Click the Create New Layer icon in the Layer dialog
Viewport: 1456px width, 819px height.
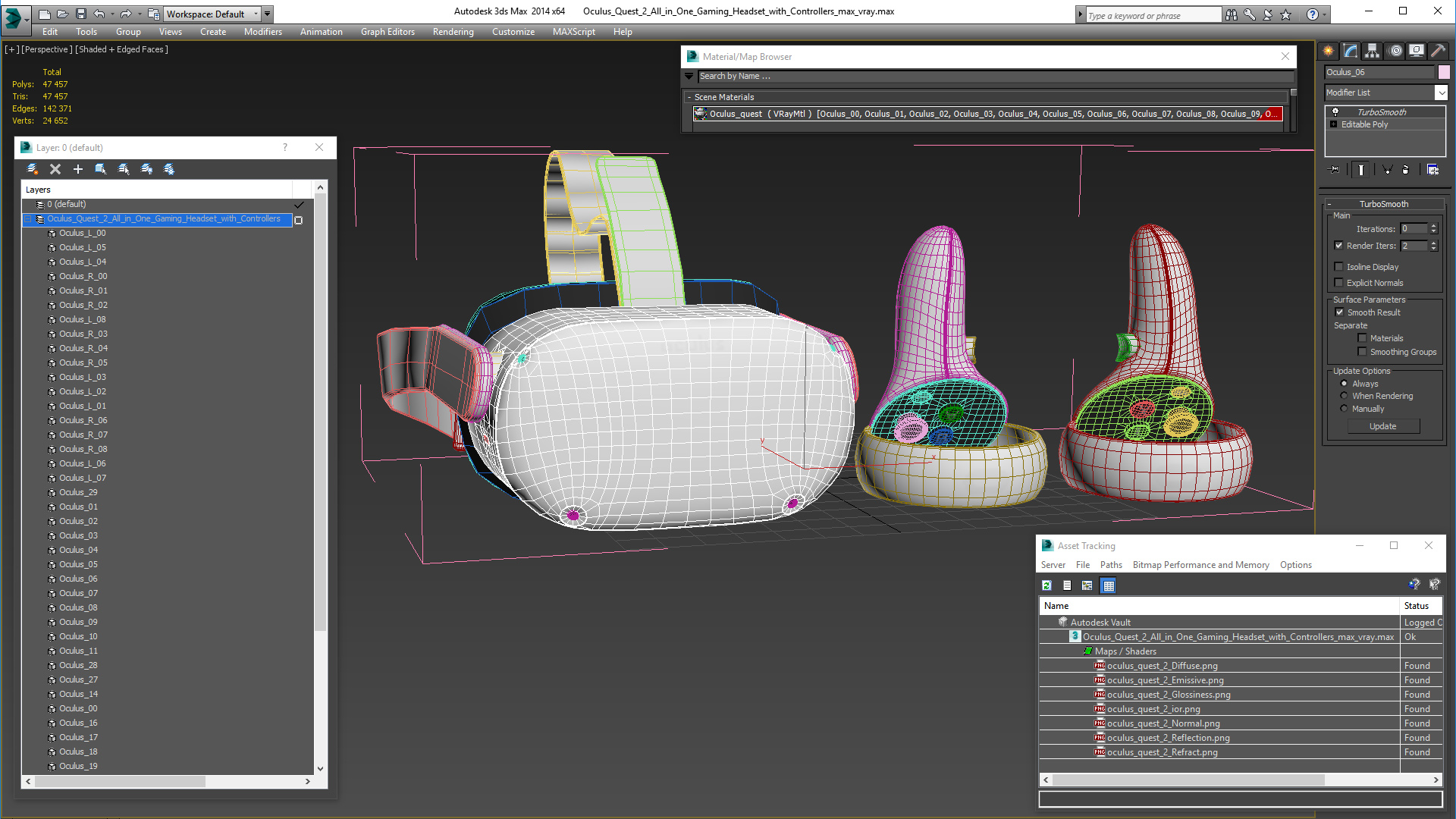coord(32,169)
